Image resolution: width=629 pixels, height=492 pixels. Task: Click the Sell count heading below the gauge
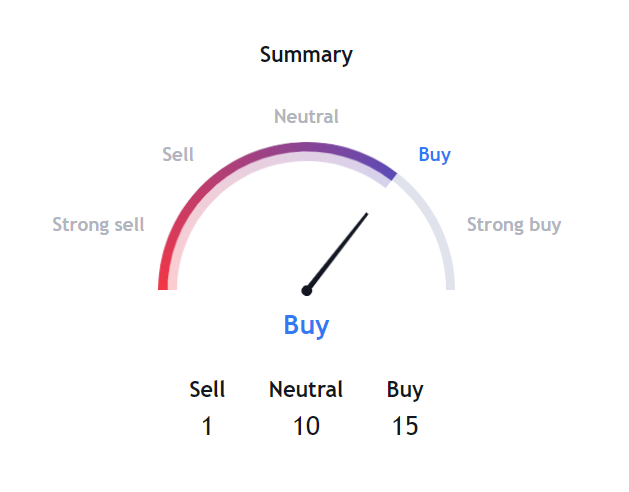207,390
